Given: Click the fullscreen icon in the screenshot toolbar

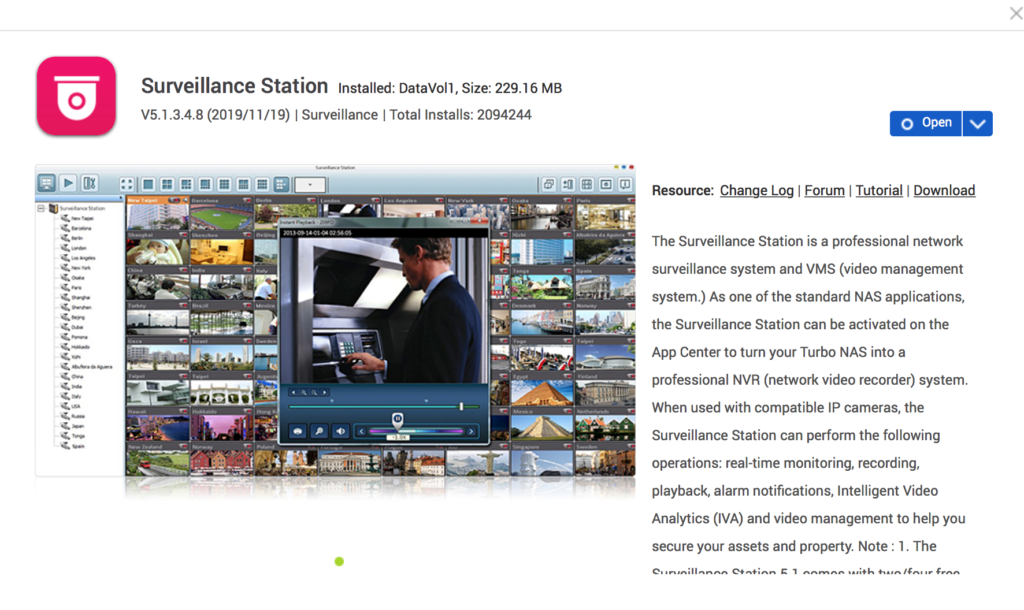Looking at the screenshot, I should coord(127,184).
